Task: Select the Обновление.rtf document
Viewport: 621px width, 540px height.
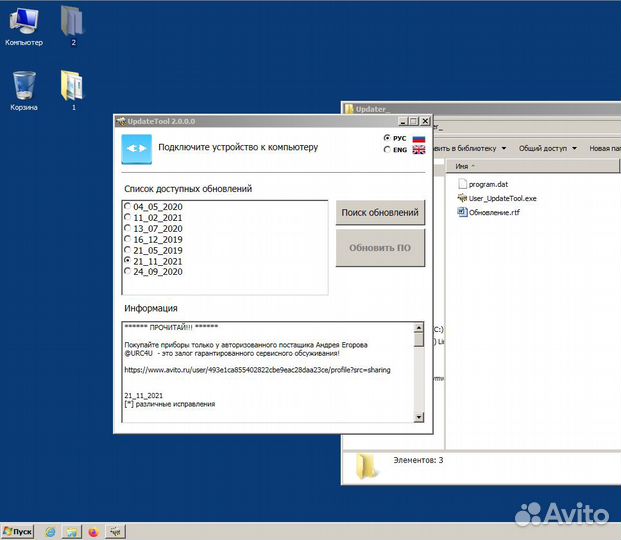Action: tap(494, 212)
